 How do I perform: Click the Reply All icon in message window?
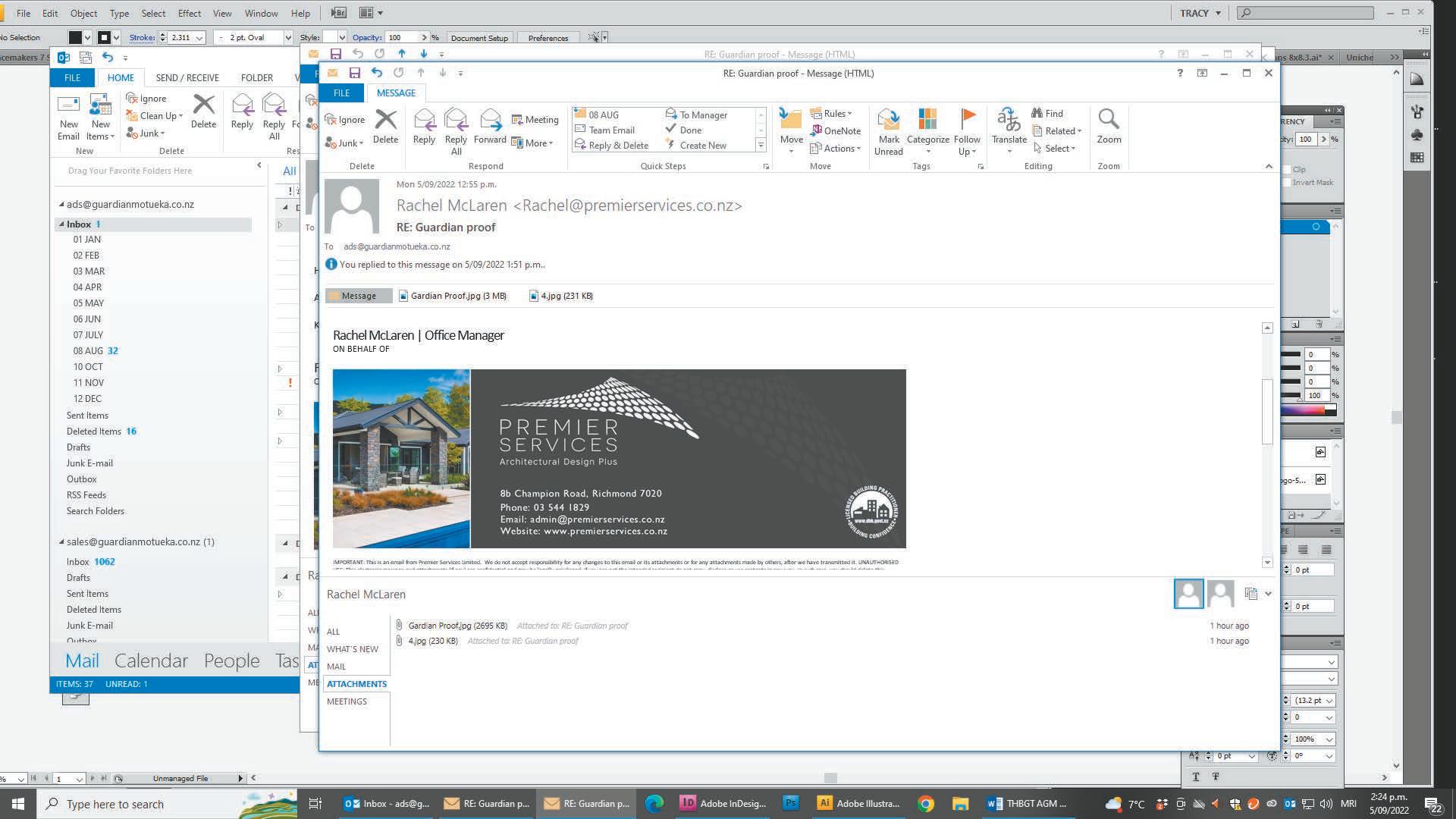pos(456,120)
